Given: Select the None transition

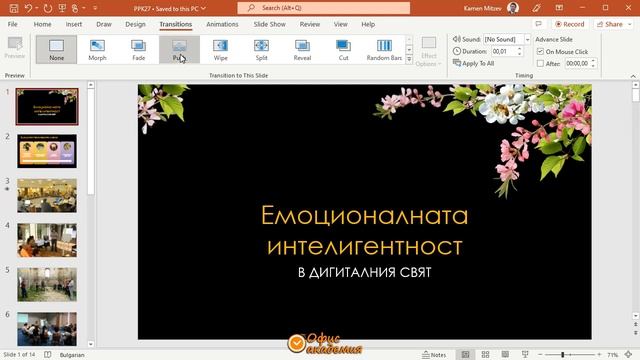Looking at the screenshot, I should pos(56,49).
